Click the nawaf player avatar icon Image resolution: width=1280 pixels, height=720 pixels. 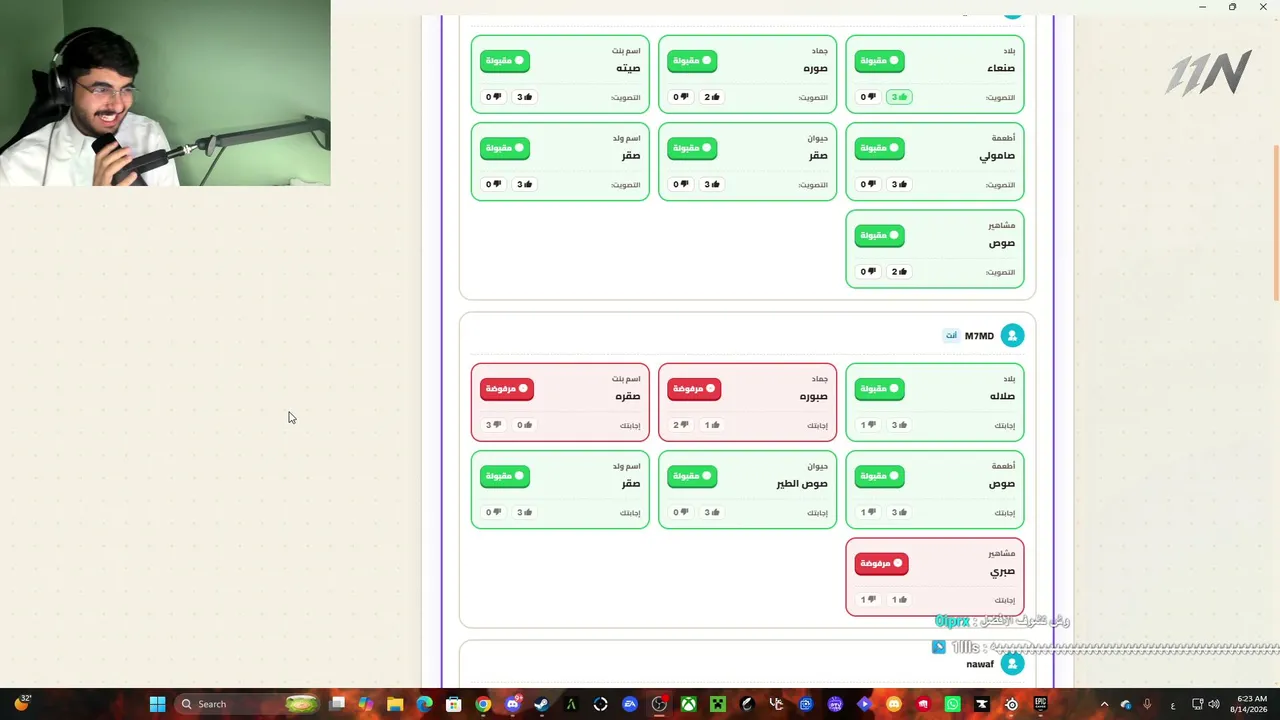[x=1012, y=664]
